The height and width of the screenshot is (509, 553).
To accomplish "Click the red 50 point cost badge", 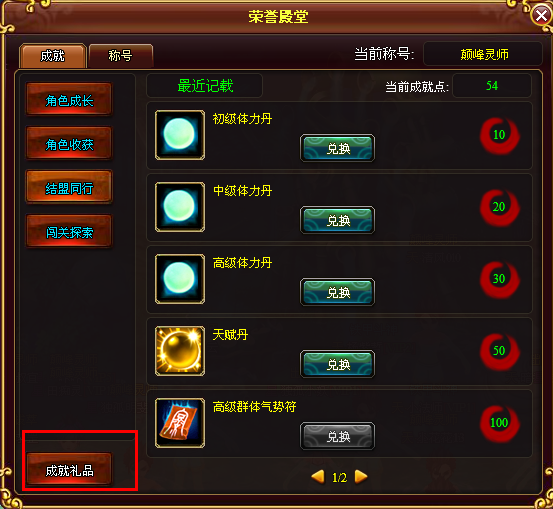I will coord(499,351).
